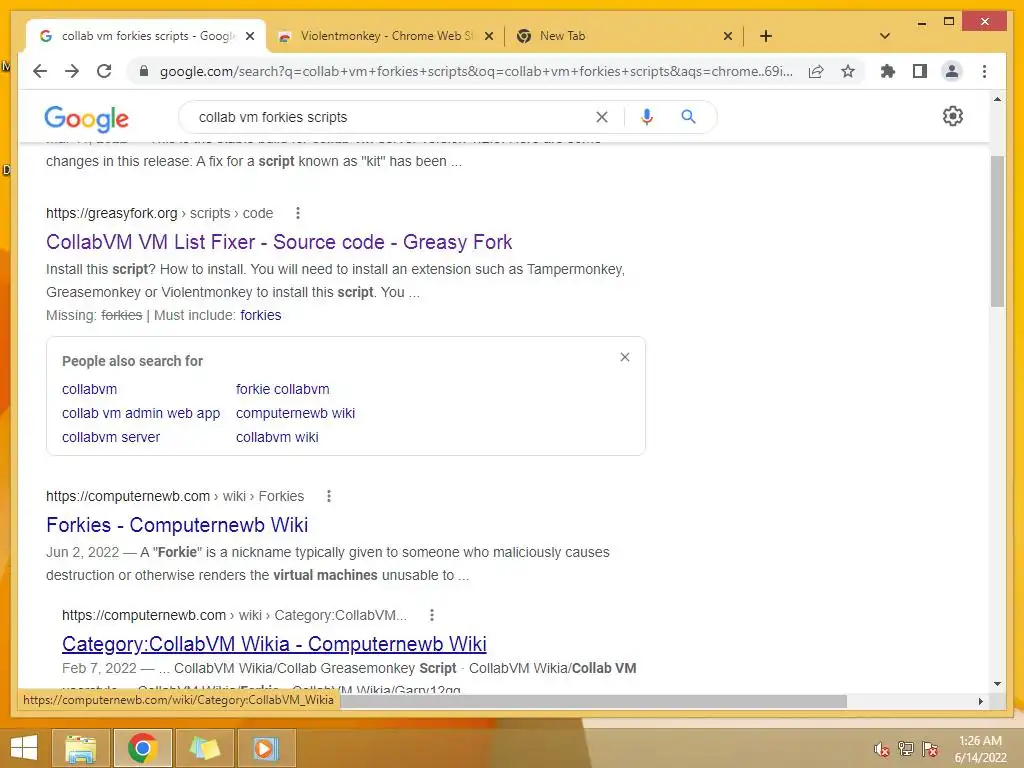Click the muted volume tray icon
The image size is (1024, 768).
882,750
